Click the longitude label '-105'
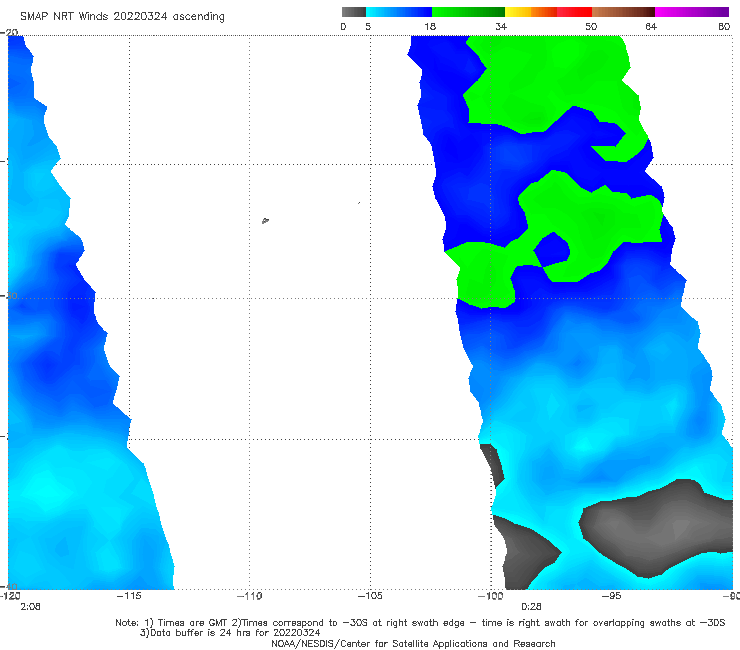 pos(370,596)
